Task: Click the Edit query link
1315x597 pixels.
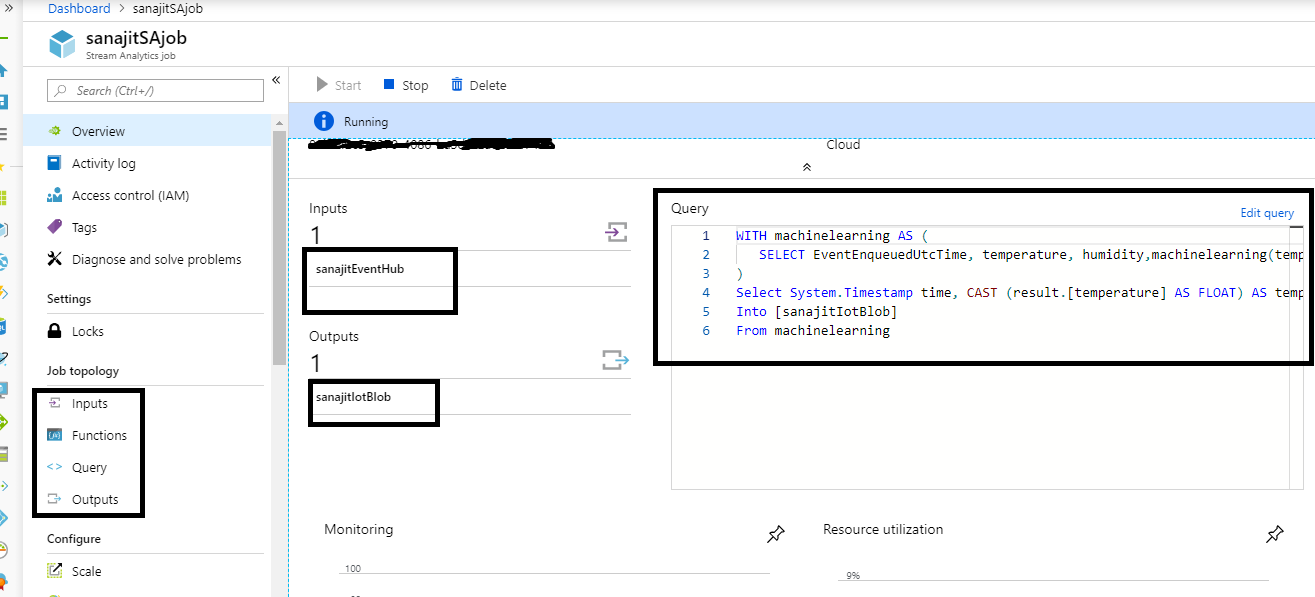Action: point(1266,212)
